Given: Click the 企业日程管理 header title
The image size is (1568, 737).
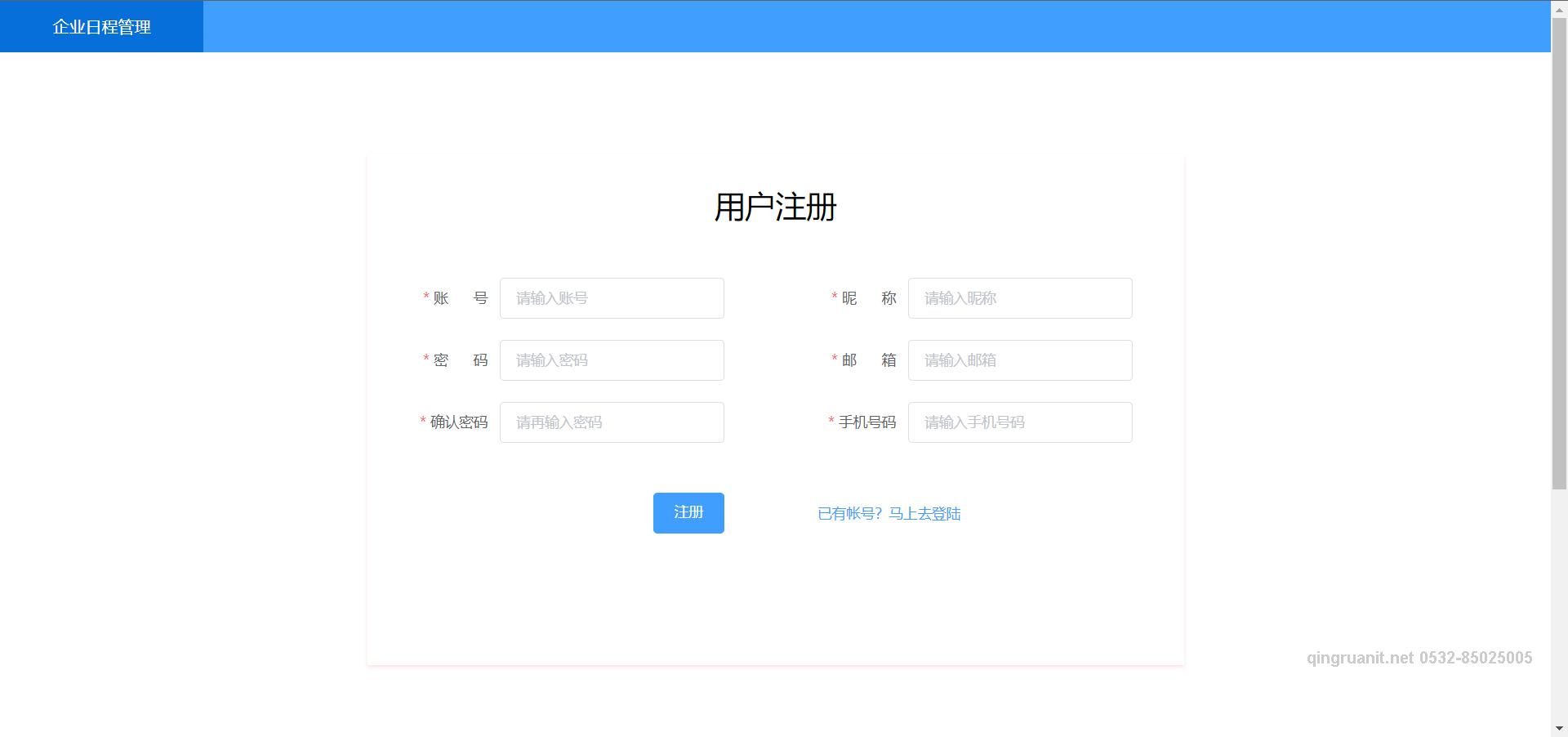Looking at the screenshot, I should click(101, 26).
